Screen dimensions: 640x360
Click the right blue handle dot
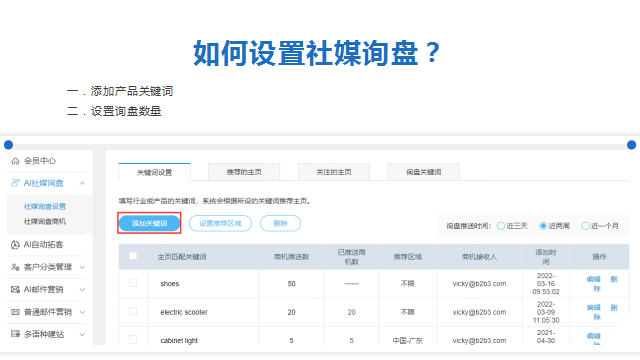tap(631, 145)
